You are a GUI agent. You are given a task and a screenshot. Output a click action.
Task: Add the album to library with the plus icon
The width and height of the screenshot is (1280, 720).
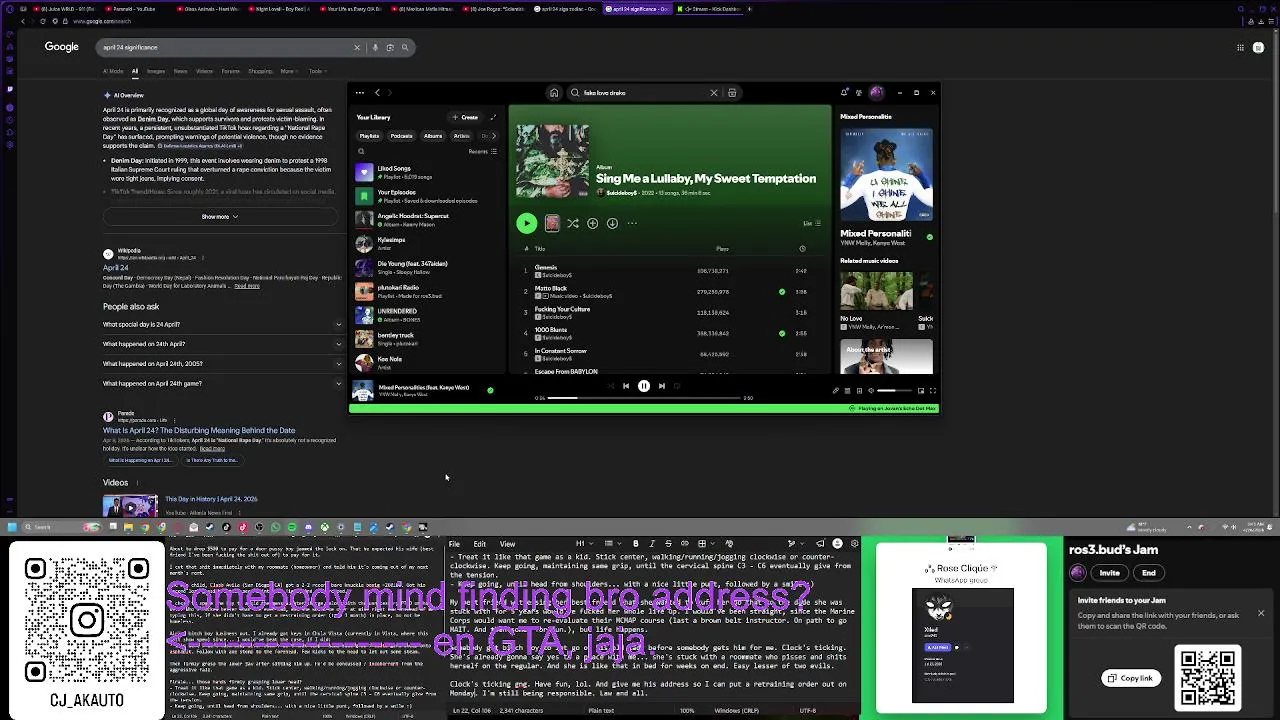pos(592,224)
